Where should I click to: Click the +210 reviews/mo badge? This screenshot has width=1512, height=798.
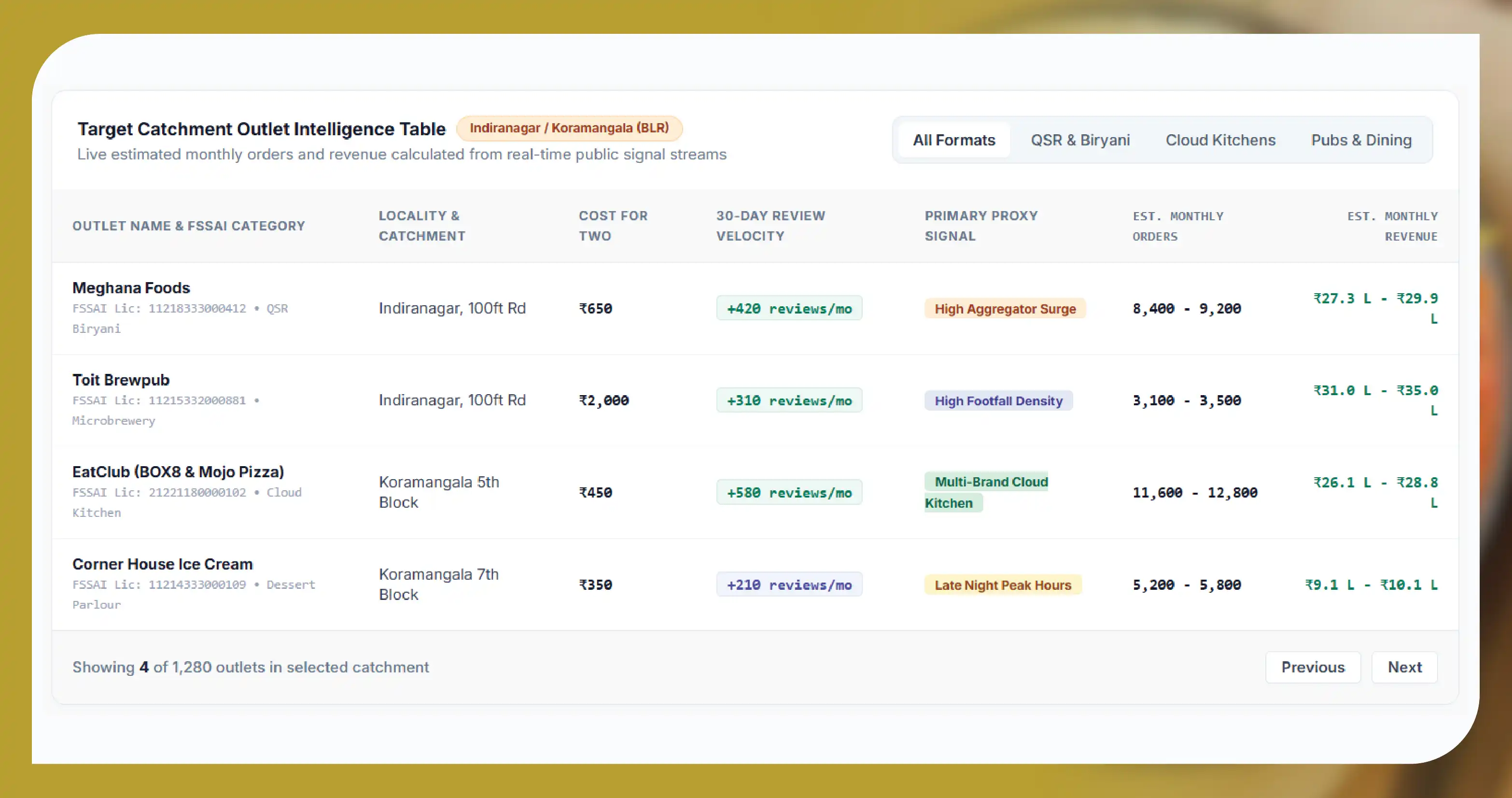(x=789, y=585)
